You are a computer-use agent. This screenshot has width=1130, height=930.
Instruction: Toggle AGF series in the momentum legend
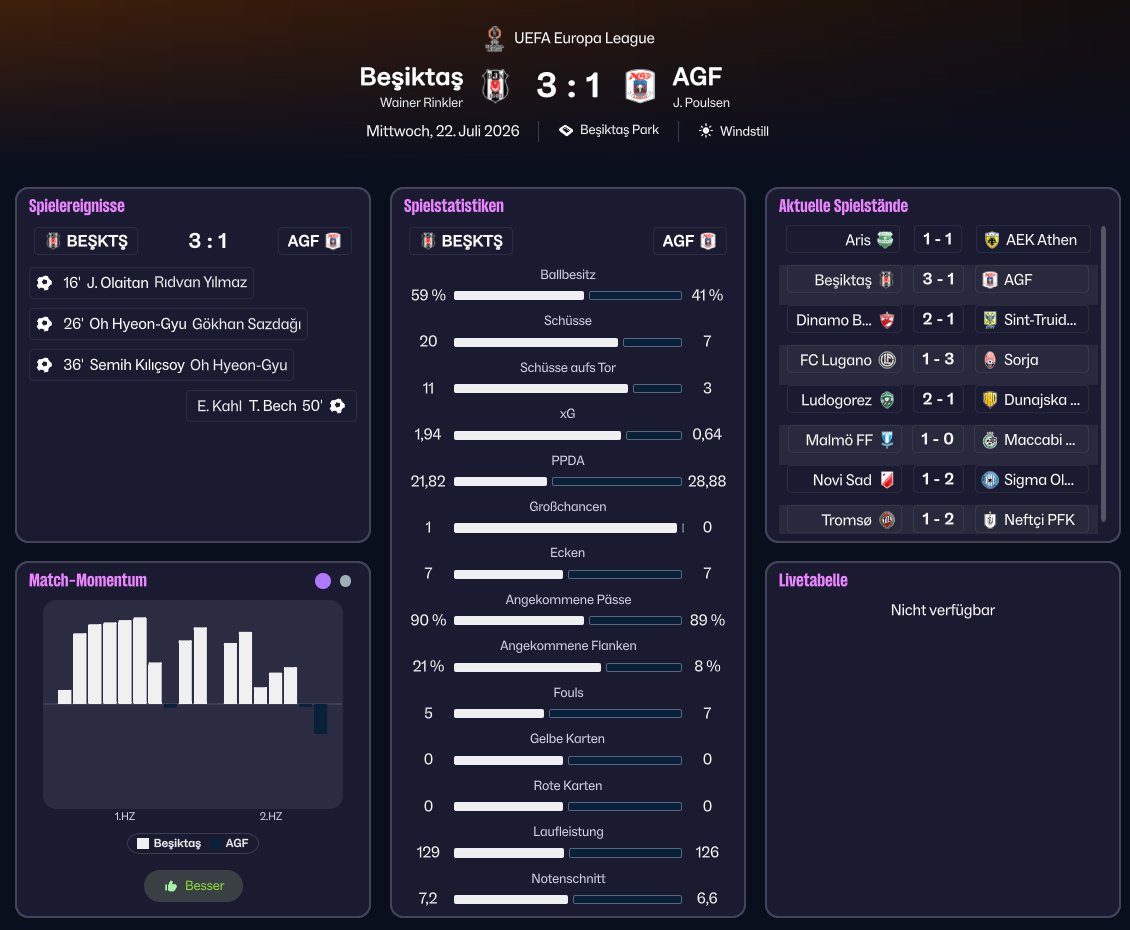(x=230, y=843)
